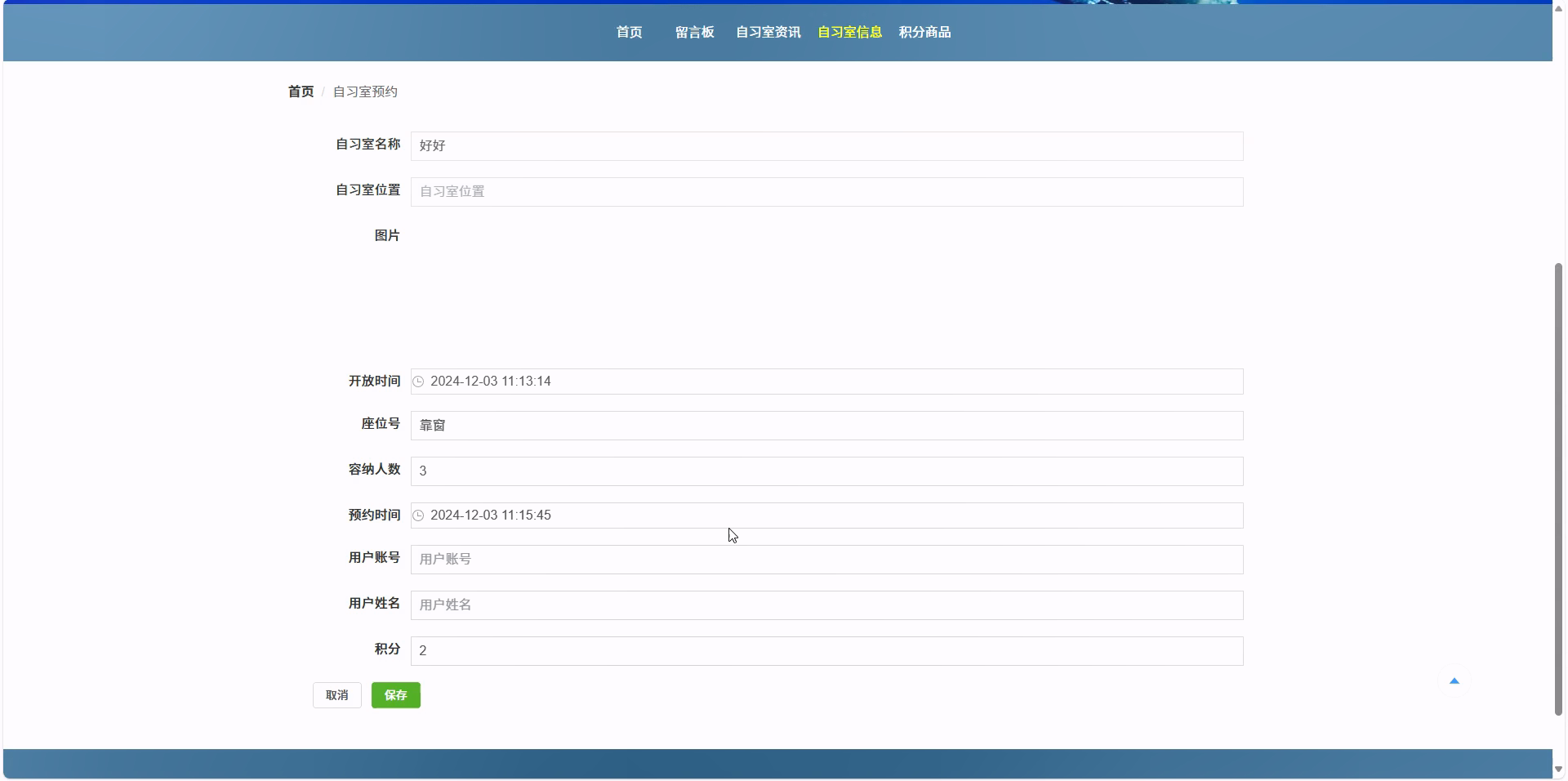Image resolution: width=1568 pixels, height=781 pixels.
Task: Open the 开放时间 date-time picker field
Action: [x=826, y=382]
